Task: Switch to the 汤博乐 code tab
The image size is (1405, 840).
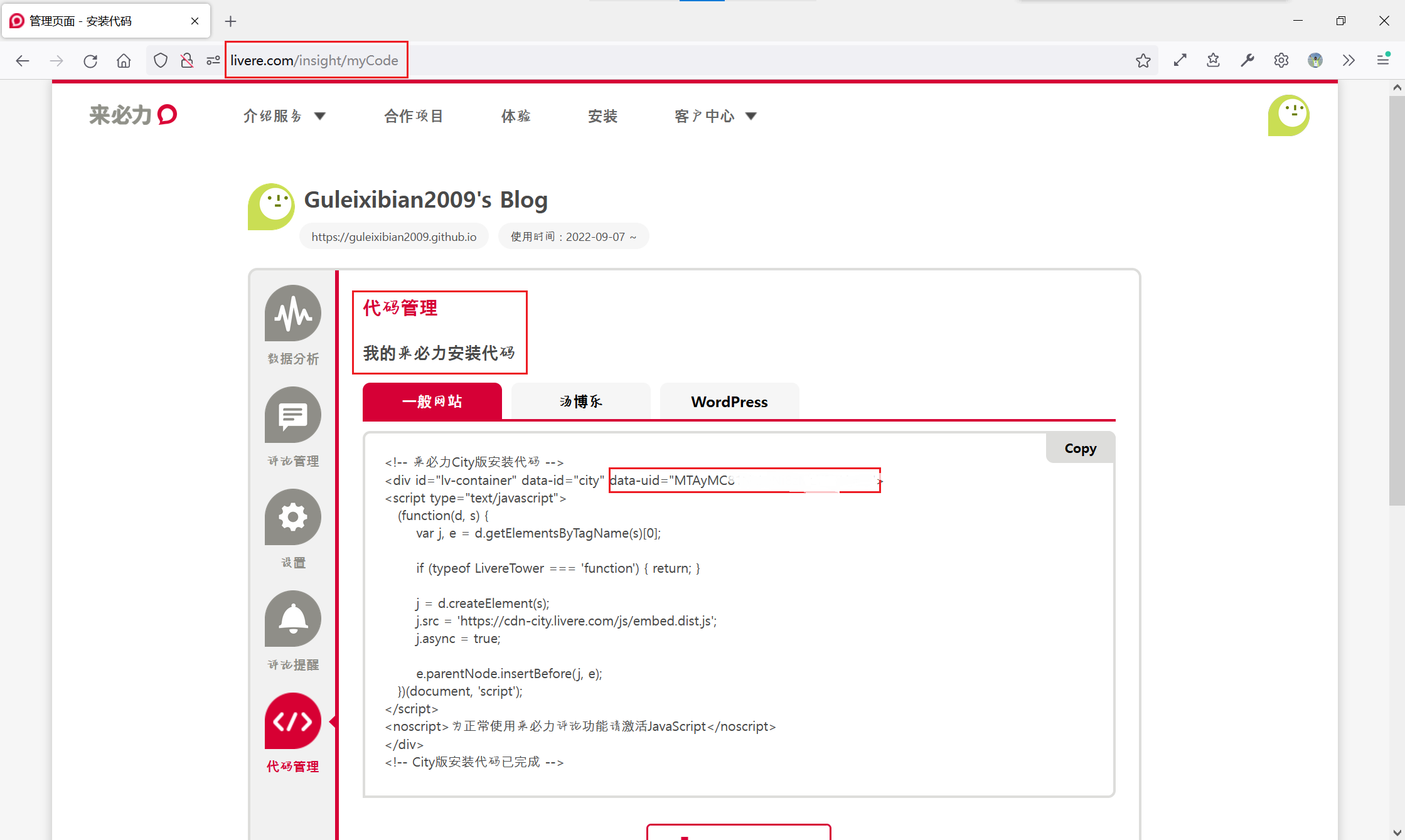Action: [x=580, y=401]
